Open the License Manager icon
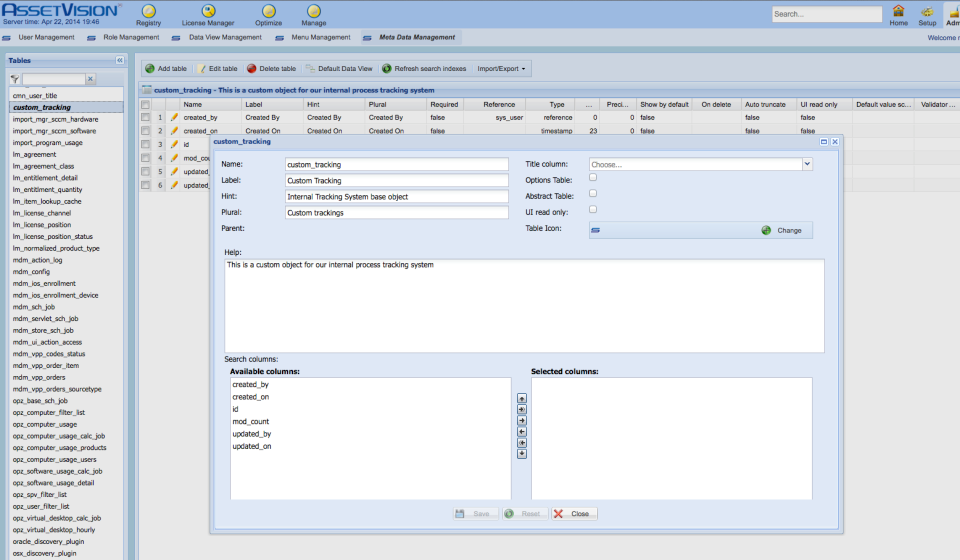This screenshot has height=560, width=960. pyautogui.click(x=208, y=11)
